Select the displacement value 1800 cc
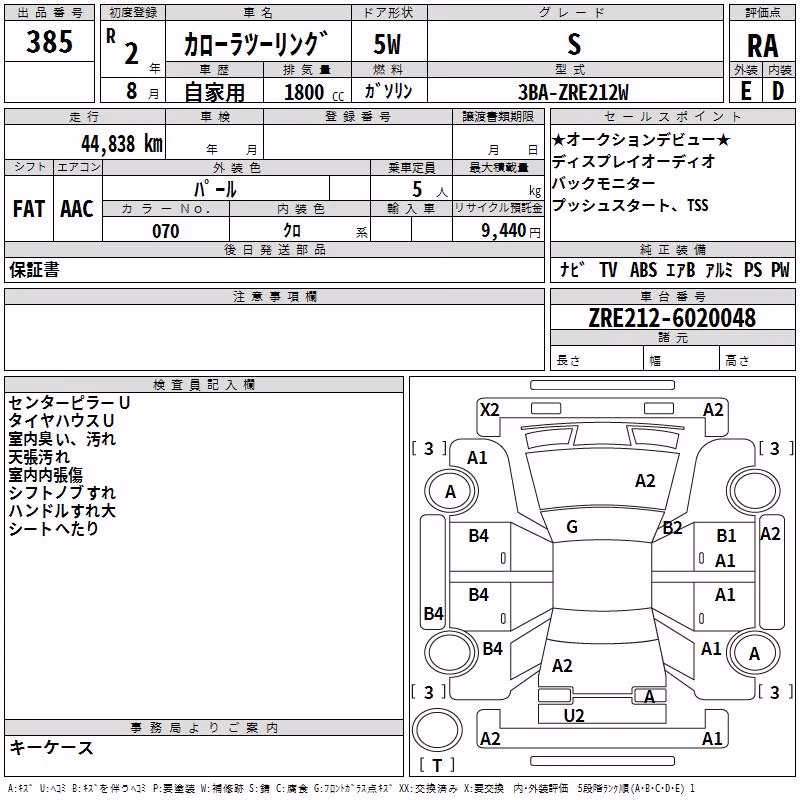Viewport: 800px width, 800px height. (x=314, y=92)
